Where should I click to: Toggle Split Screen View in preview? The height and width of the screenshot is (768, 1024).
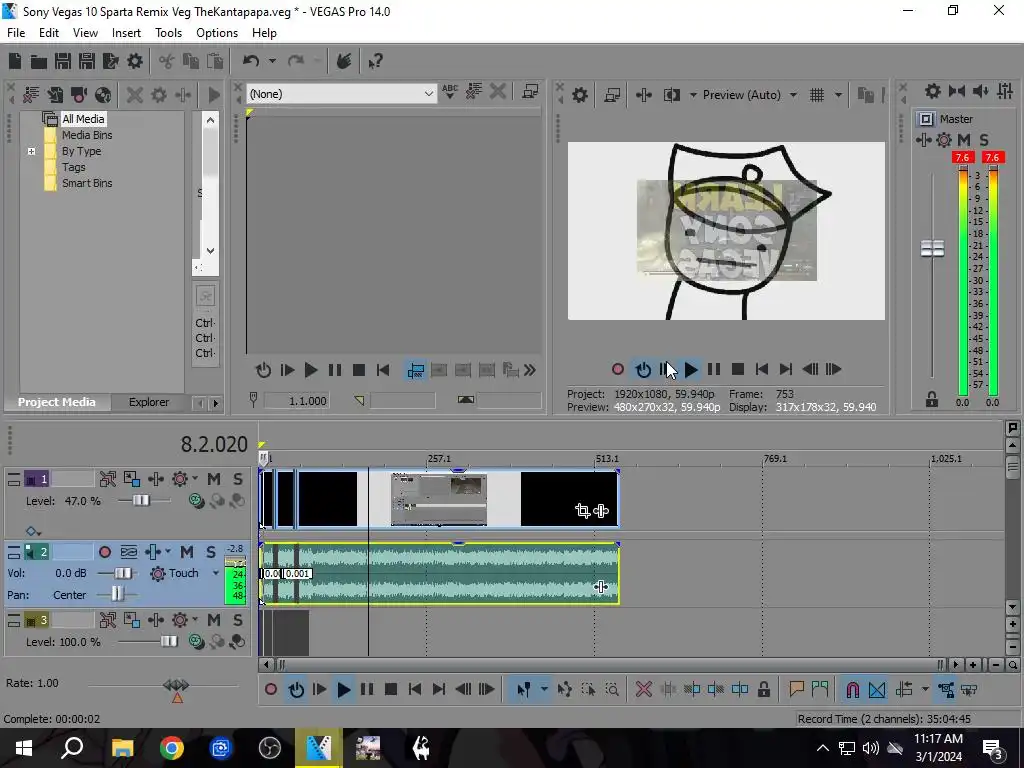[x=671, y=95]
